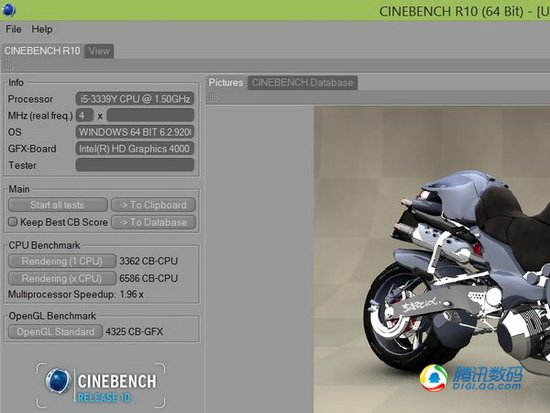Click the 3362 CB-CPU score text
The height and width of the screenshot is (413, 550).
tap(148, 261)
